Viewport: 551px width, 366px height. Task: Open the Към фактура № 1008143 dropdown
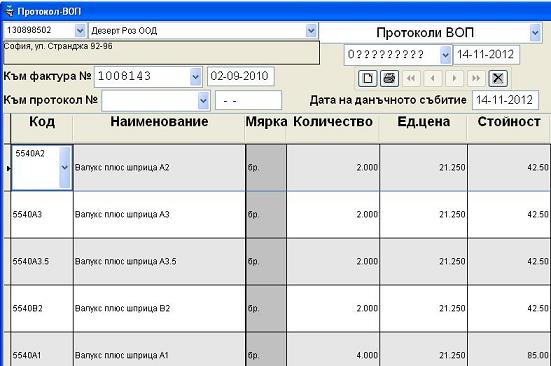coord(195,76)
